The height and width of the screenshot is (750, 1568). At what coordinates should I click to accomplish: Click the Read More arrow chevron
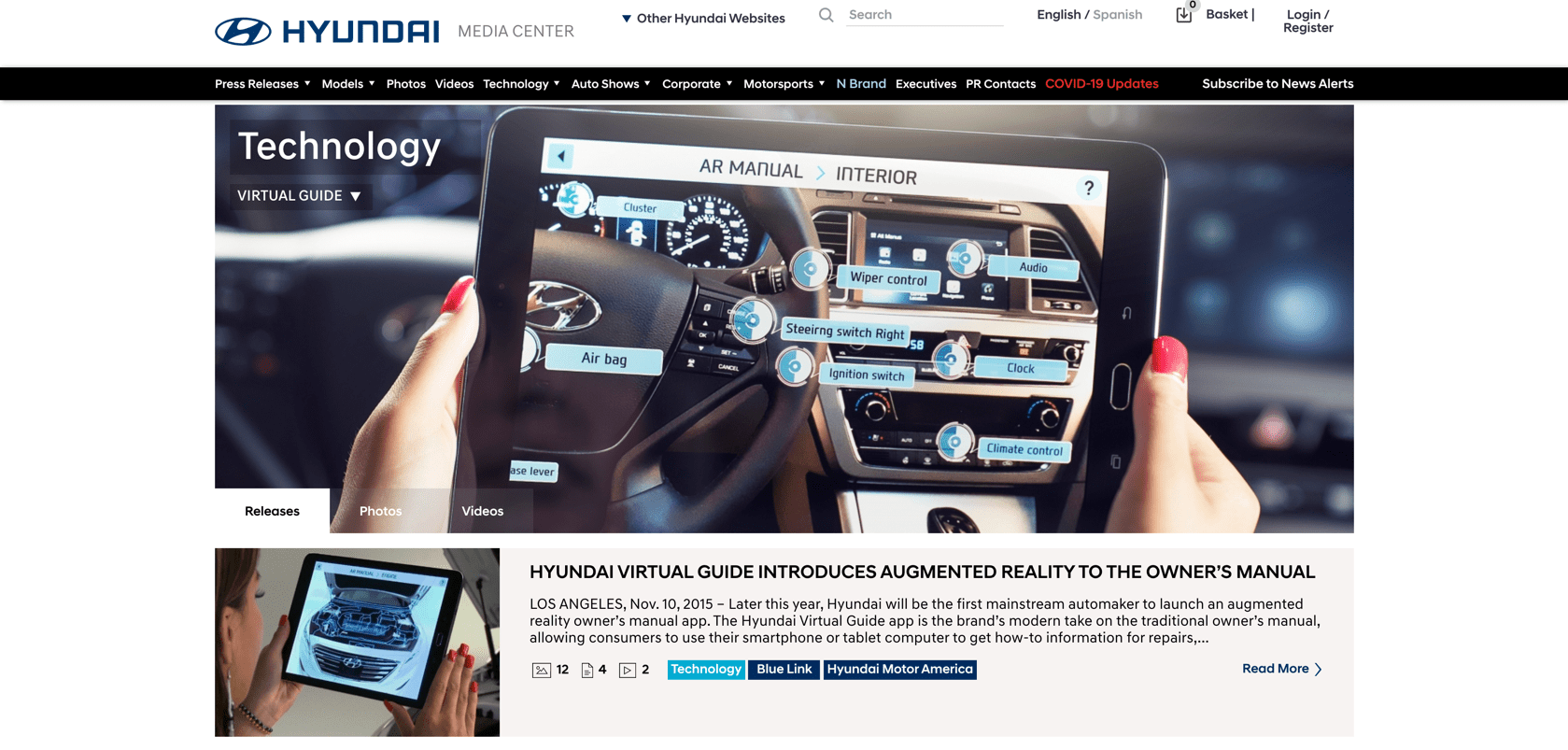pos(1318,669)
